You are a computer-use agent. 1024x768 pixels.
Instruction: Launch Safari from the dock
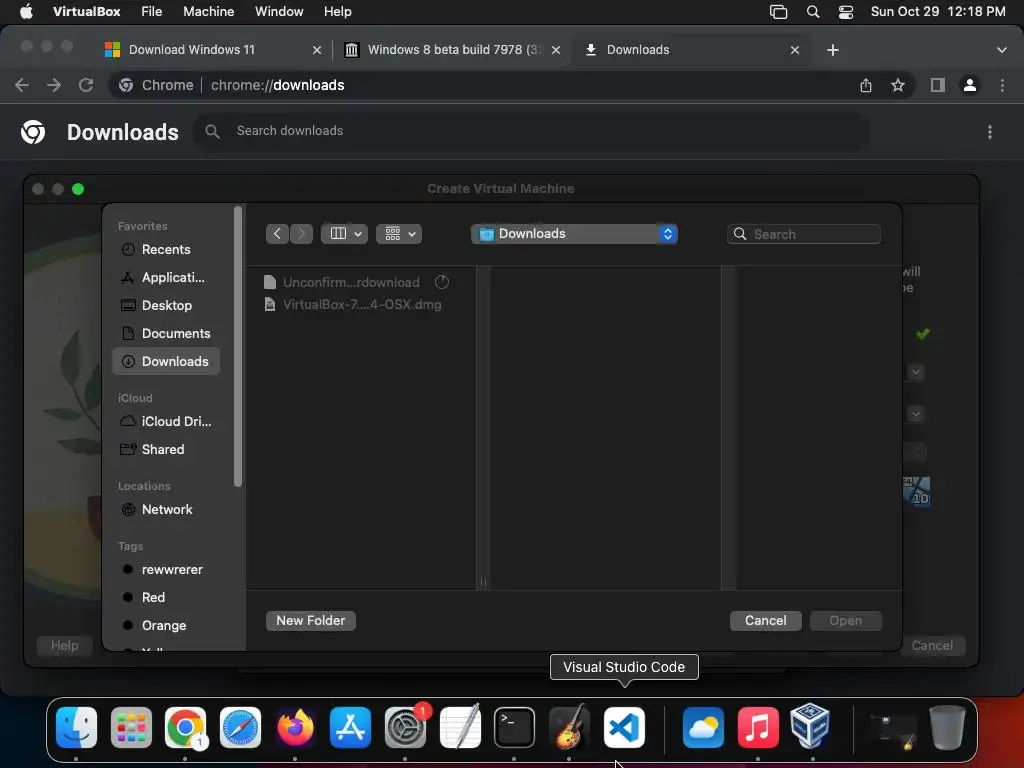(x=240, y=727)
